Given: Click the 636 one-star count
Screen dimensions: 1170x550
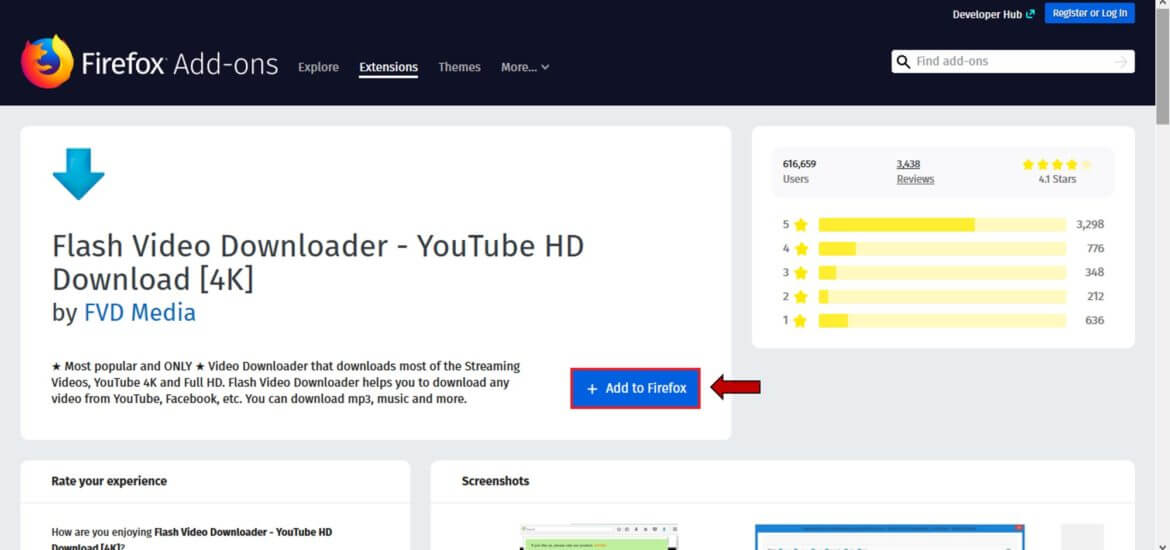Looking at the screenshot, I should pyautogui.click(x=1095, y=320).
